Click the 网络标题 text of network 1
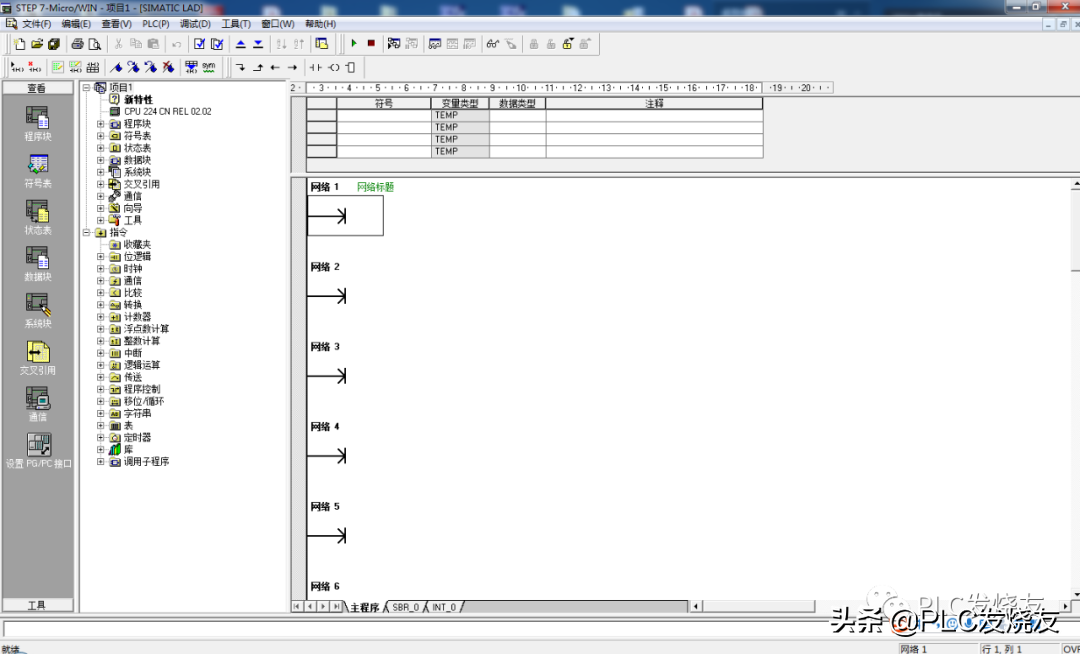Viewport: 1080px width, 654px height. (x=375, y=187)
